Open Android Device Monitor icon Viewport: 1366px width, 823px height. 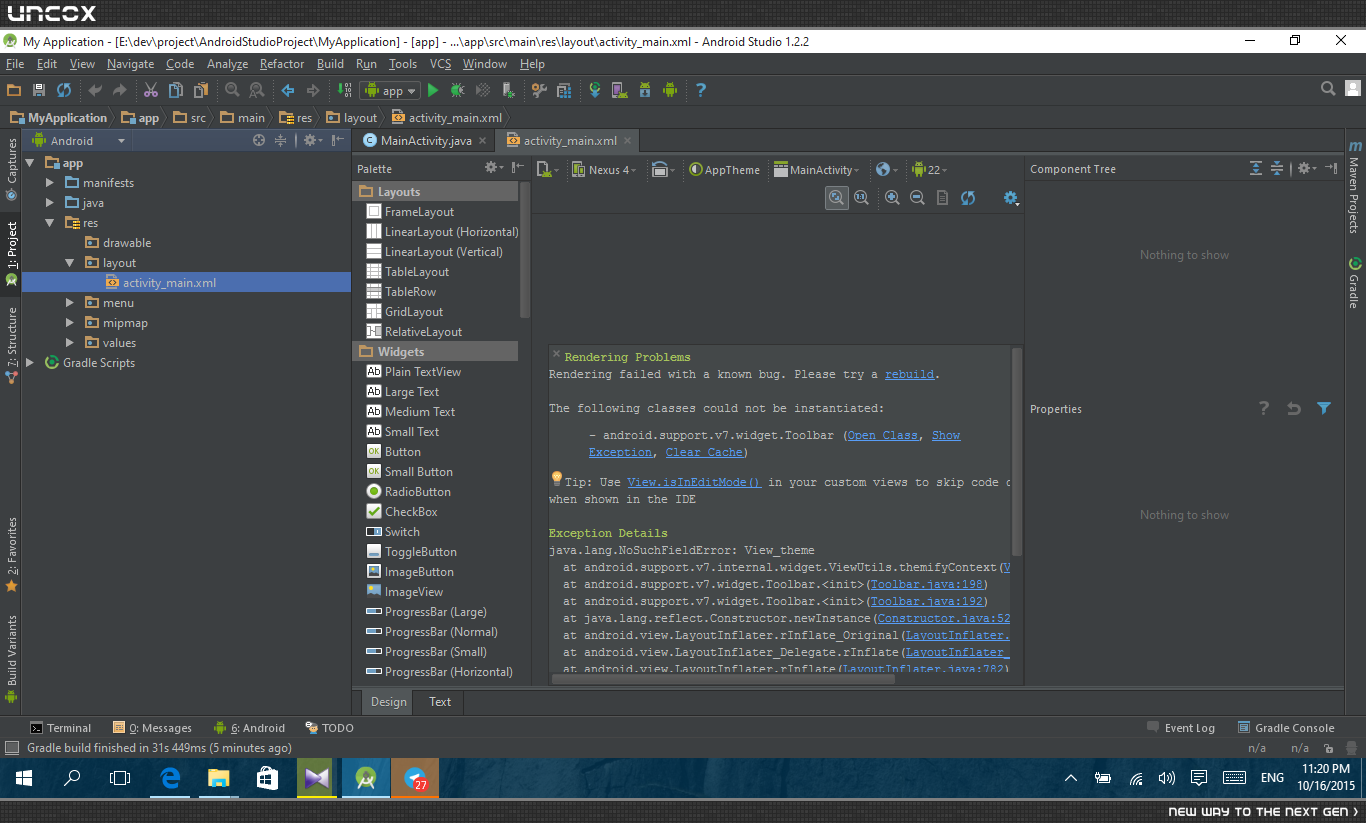[x=669, y=90]
